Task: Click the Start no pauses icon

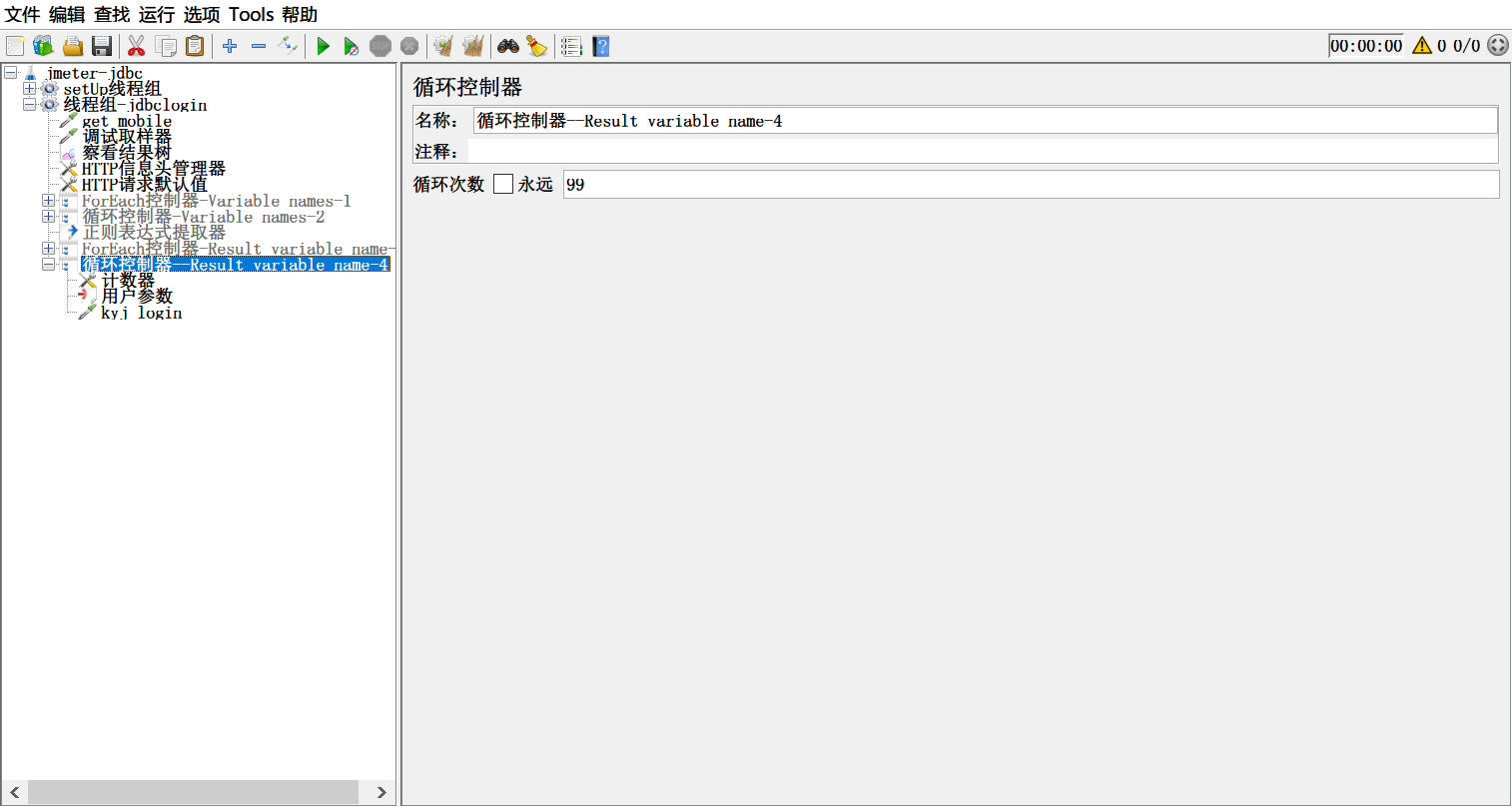Action: pos(351,46)
